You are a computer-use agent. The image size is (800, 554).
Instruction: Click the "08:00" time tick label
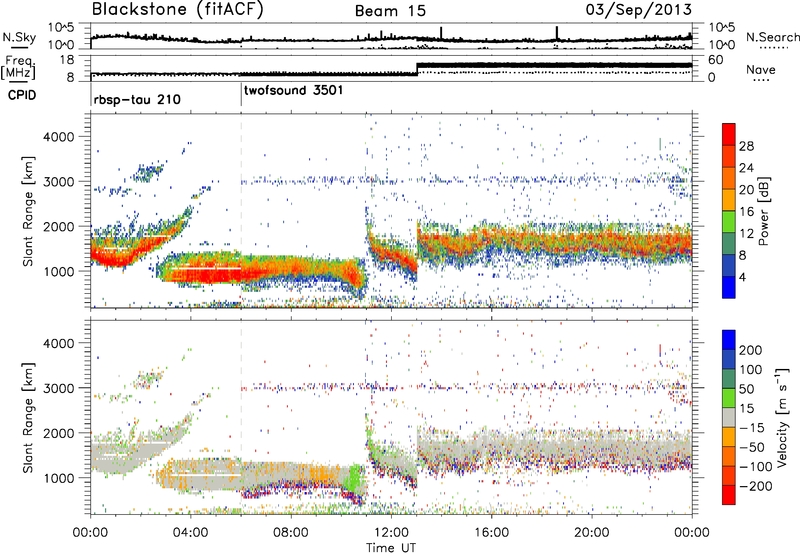[x=291, y=533]
